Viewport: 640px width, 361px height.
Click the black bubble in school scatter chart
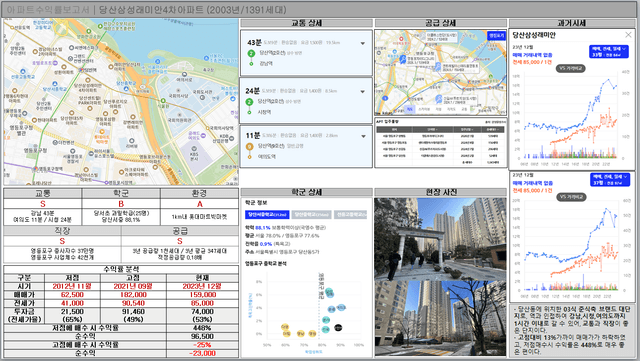pyautogui.click(x=338, y=328)
